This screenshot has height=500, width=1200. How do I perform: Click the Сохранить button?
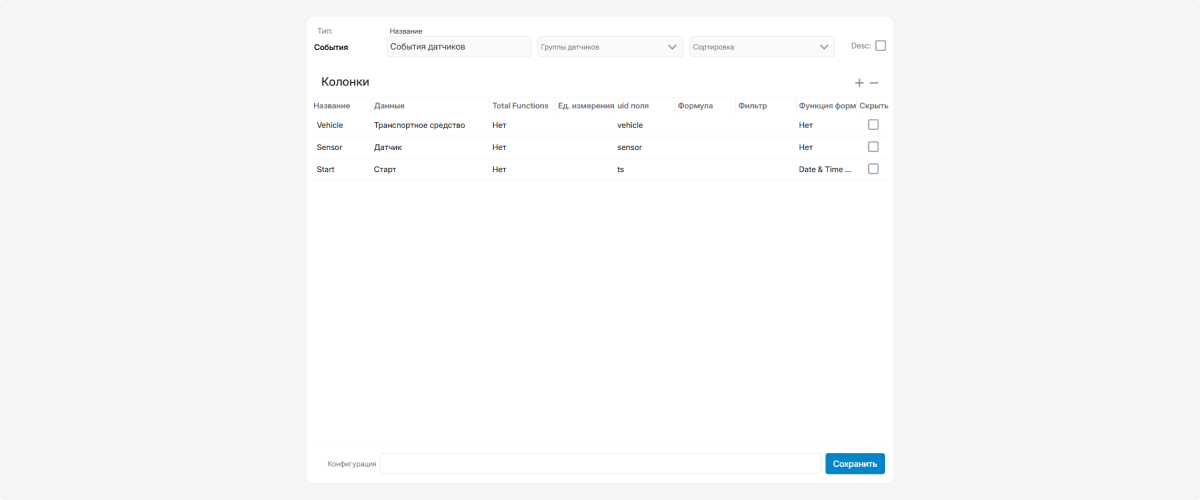(x=855, y=464)
